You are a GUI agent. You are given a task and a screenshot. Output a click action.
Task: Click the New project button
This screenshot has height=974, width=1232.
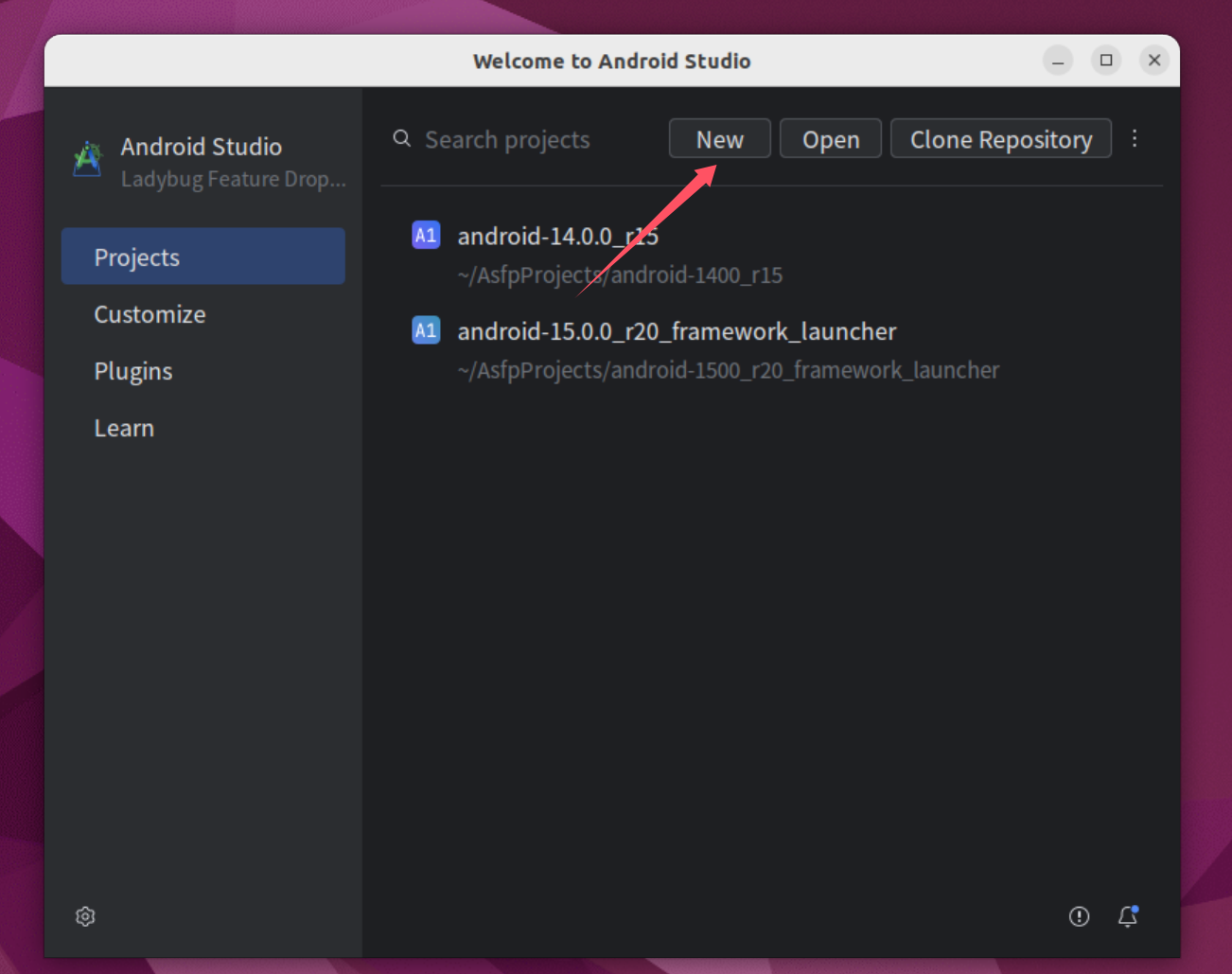[719, 139]
